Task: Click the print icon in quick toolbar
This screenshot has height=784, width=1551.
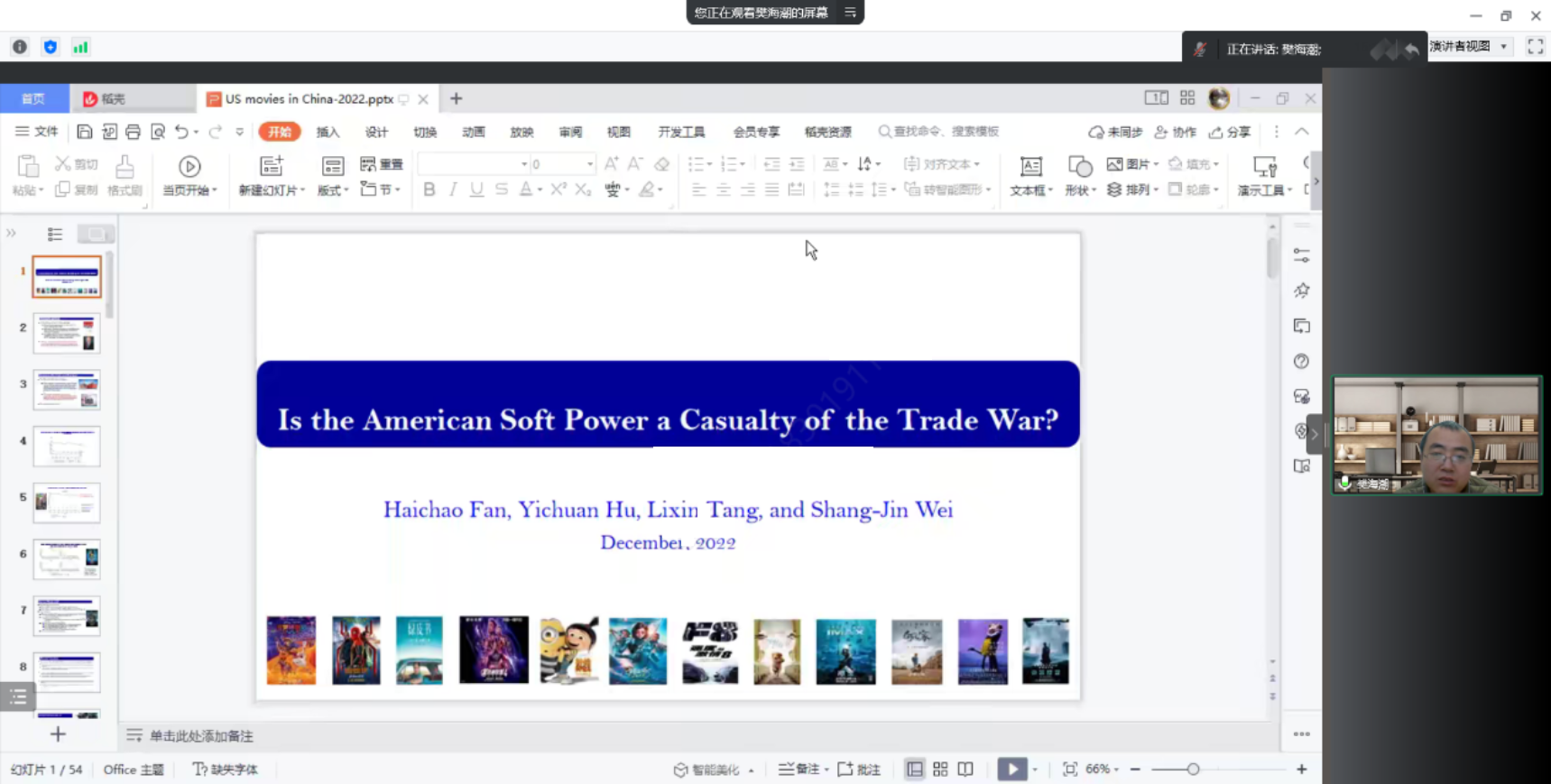Action: point(133,132)
